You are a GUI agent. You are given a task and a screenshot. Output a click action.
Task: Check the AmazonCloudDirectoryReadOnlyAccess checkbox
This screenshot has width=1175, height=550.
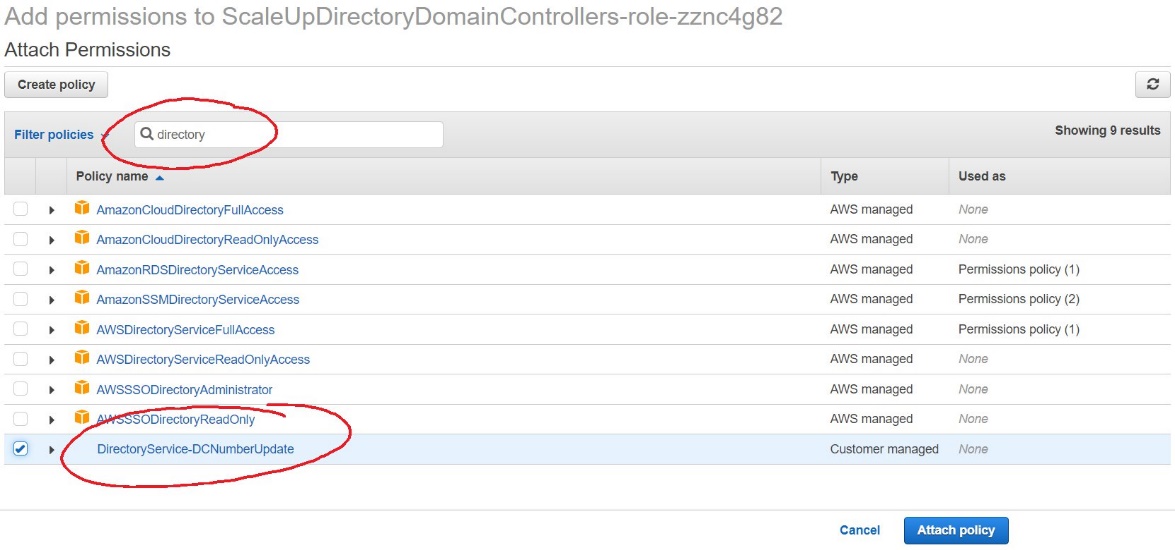(x=20, y=239)
